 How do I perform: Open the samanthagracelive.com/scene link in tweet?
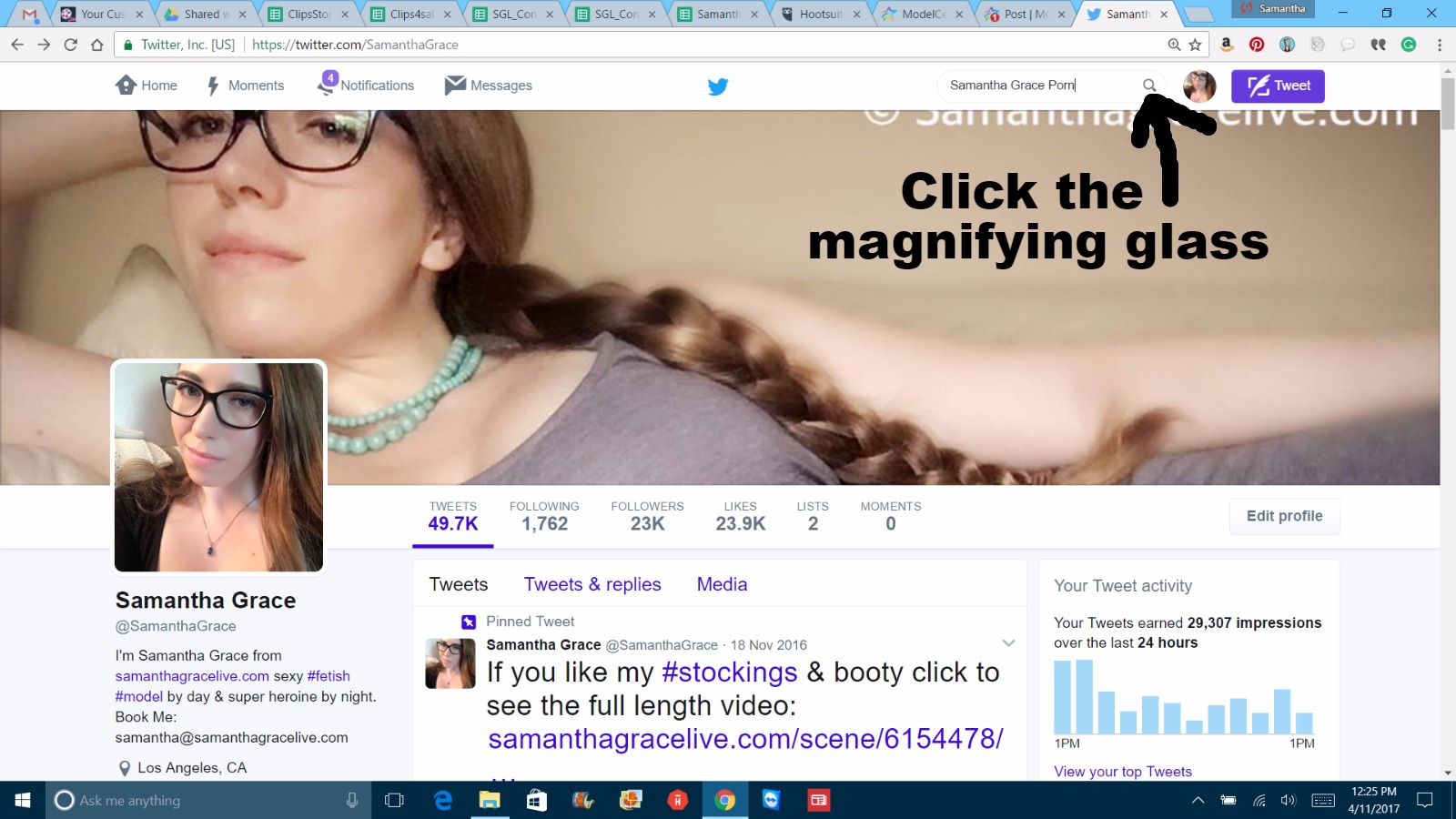coord(745,739)
